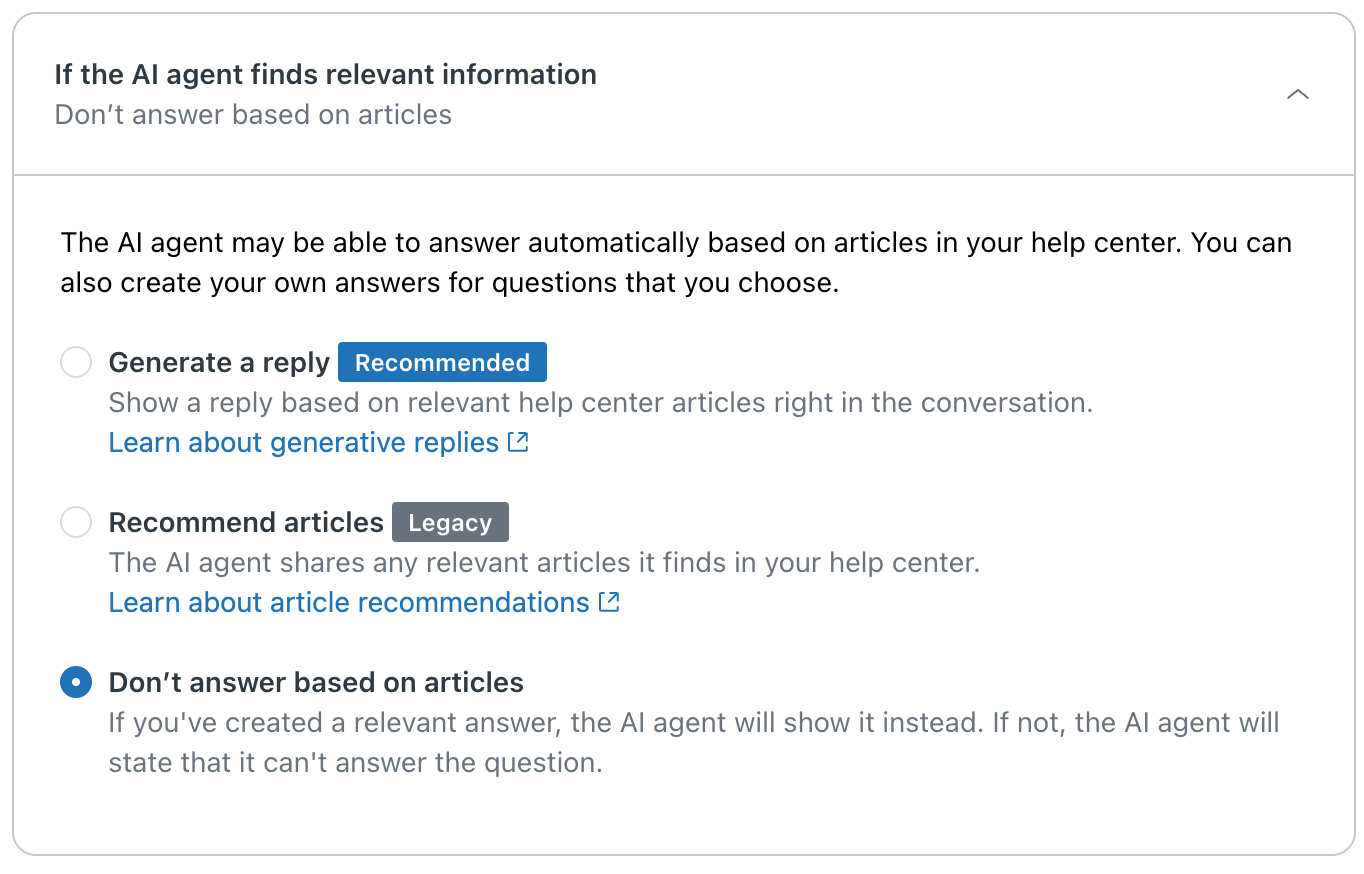Click the blue Recommended badge
The image size is (1364, 874).
(x=442, y=362)
